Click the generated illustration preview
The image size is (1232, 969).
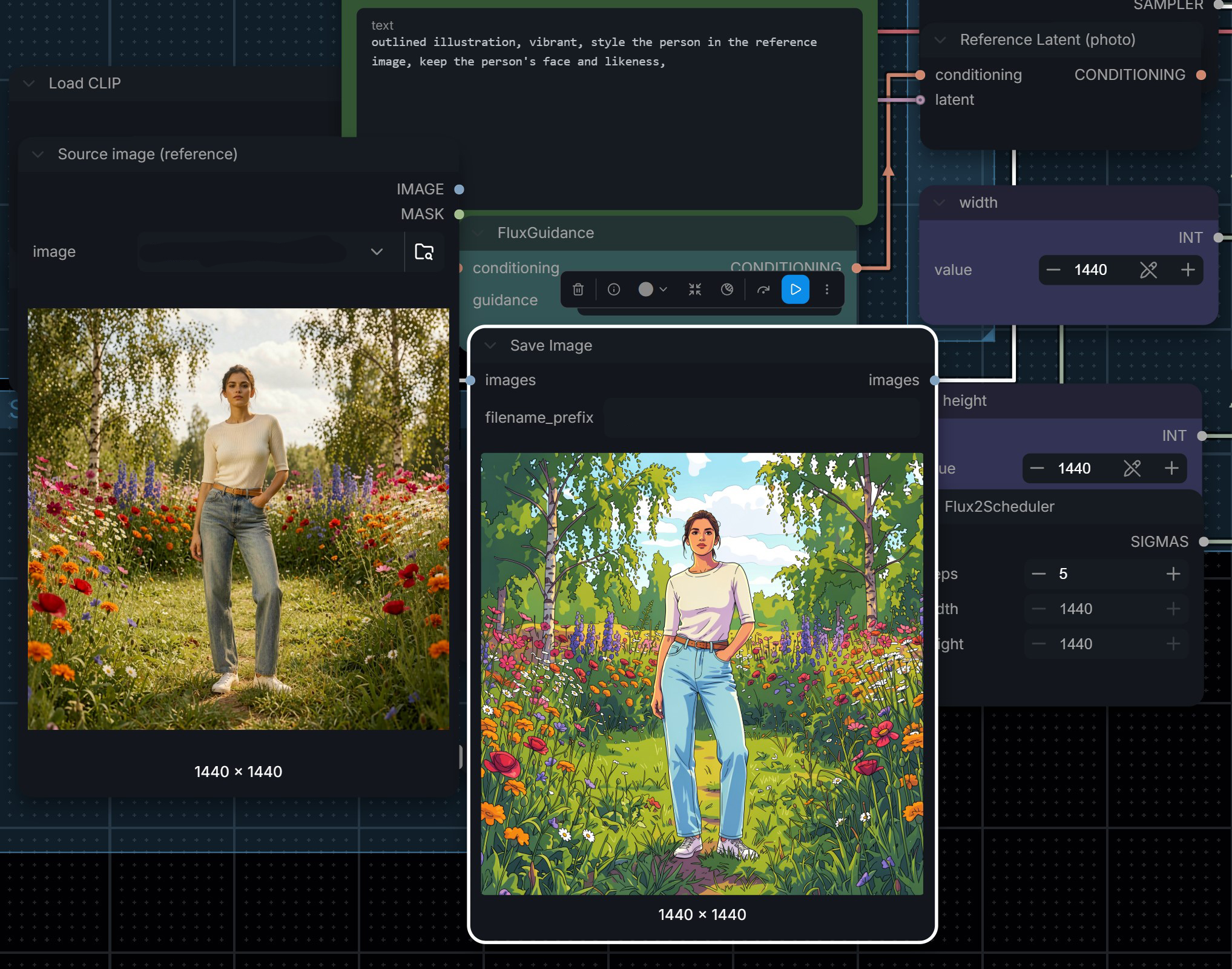pos(702,673)
